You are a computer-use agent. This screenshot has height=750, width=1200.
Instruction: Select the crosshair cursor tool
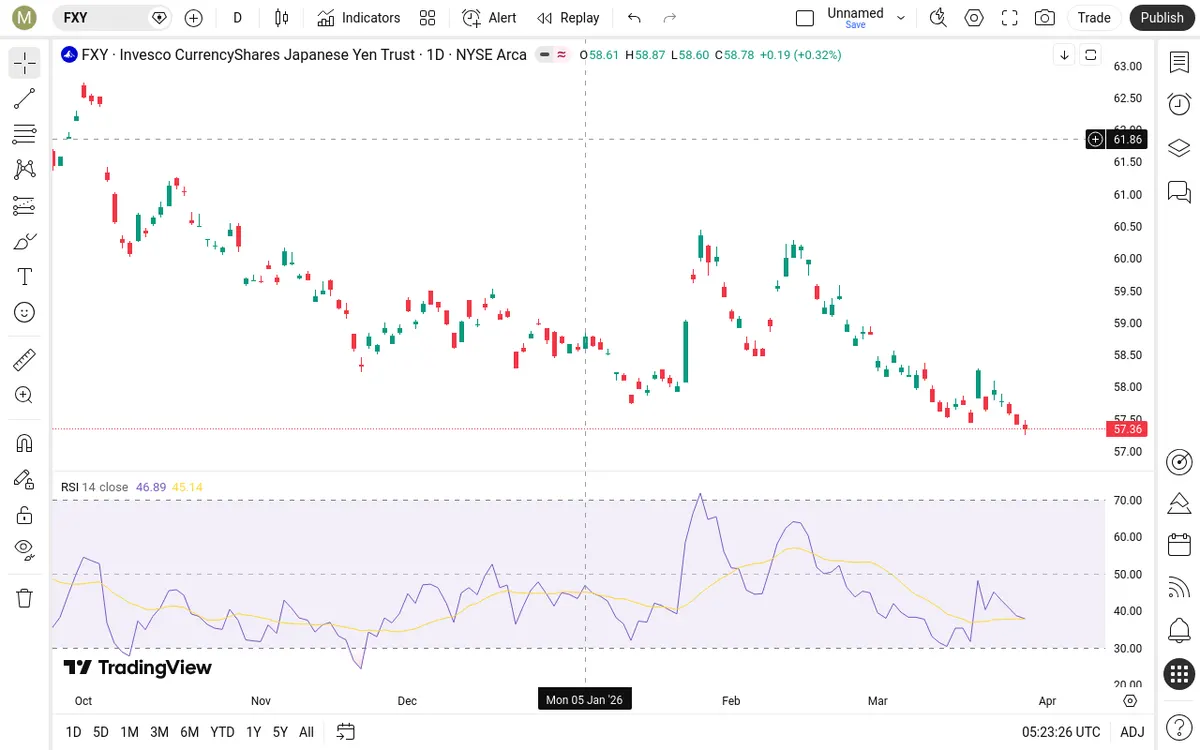(25, 63)
